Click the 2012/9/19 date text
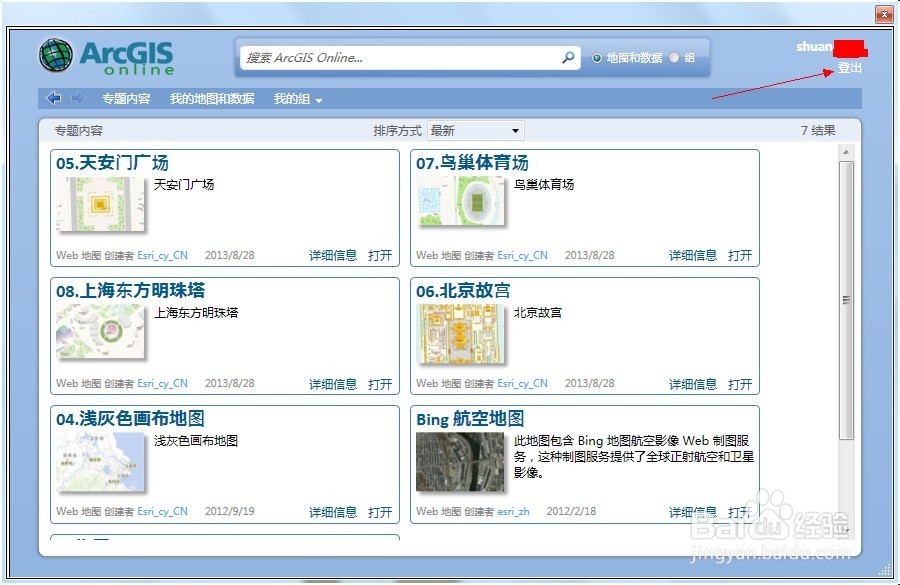Image resolution: width=900 pixels, height=585 pixels. pos(230,512)
